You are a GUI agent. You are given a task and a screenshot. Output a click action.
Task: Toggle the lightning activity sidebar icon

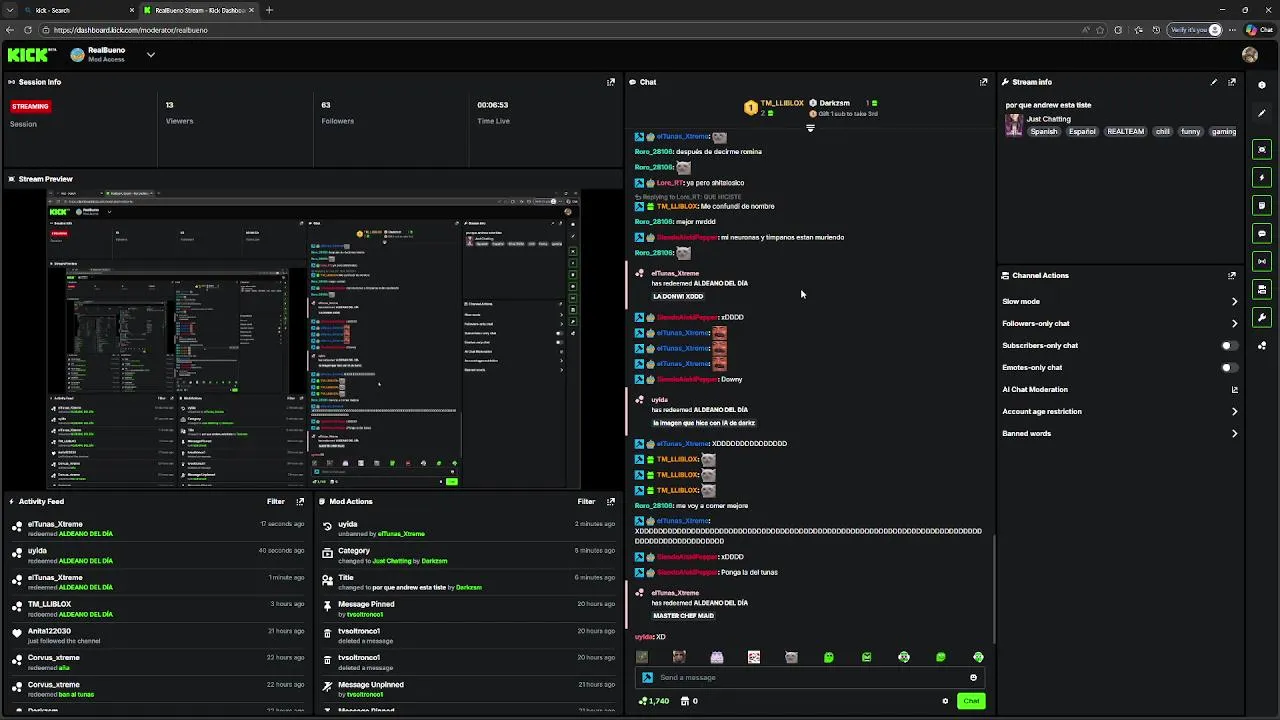point(1262,177)
